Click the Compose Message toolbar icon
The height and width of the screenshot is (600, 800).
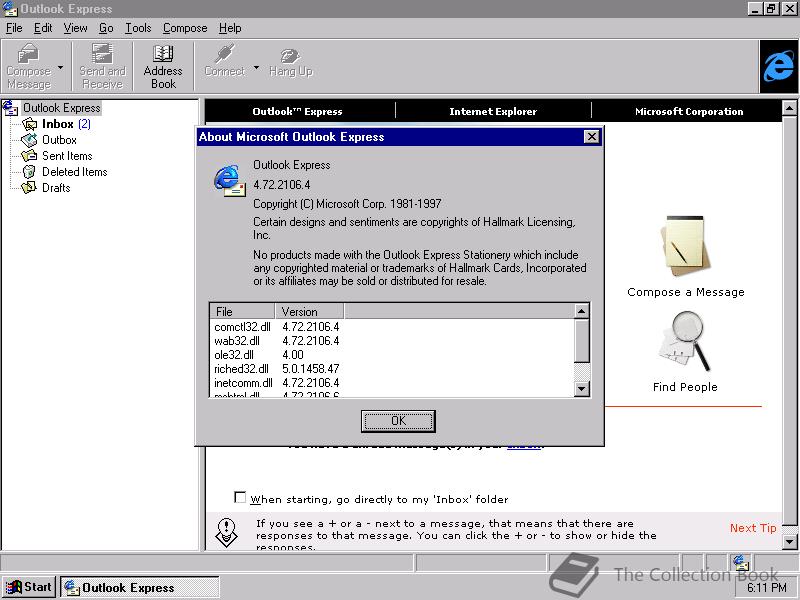click(x=29, y=67)
